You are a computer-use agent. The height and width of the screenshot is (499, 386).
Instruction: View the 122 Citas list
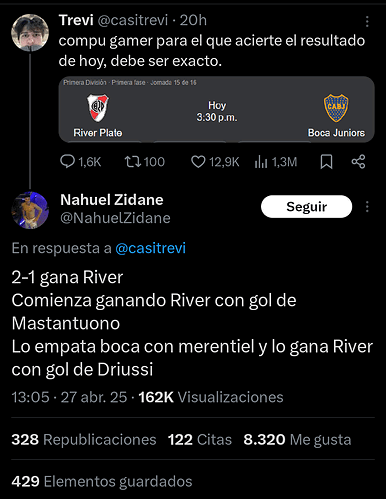pos(200,440)
